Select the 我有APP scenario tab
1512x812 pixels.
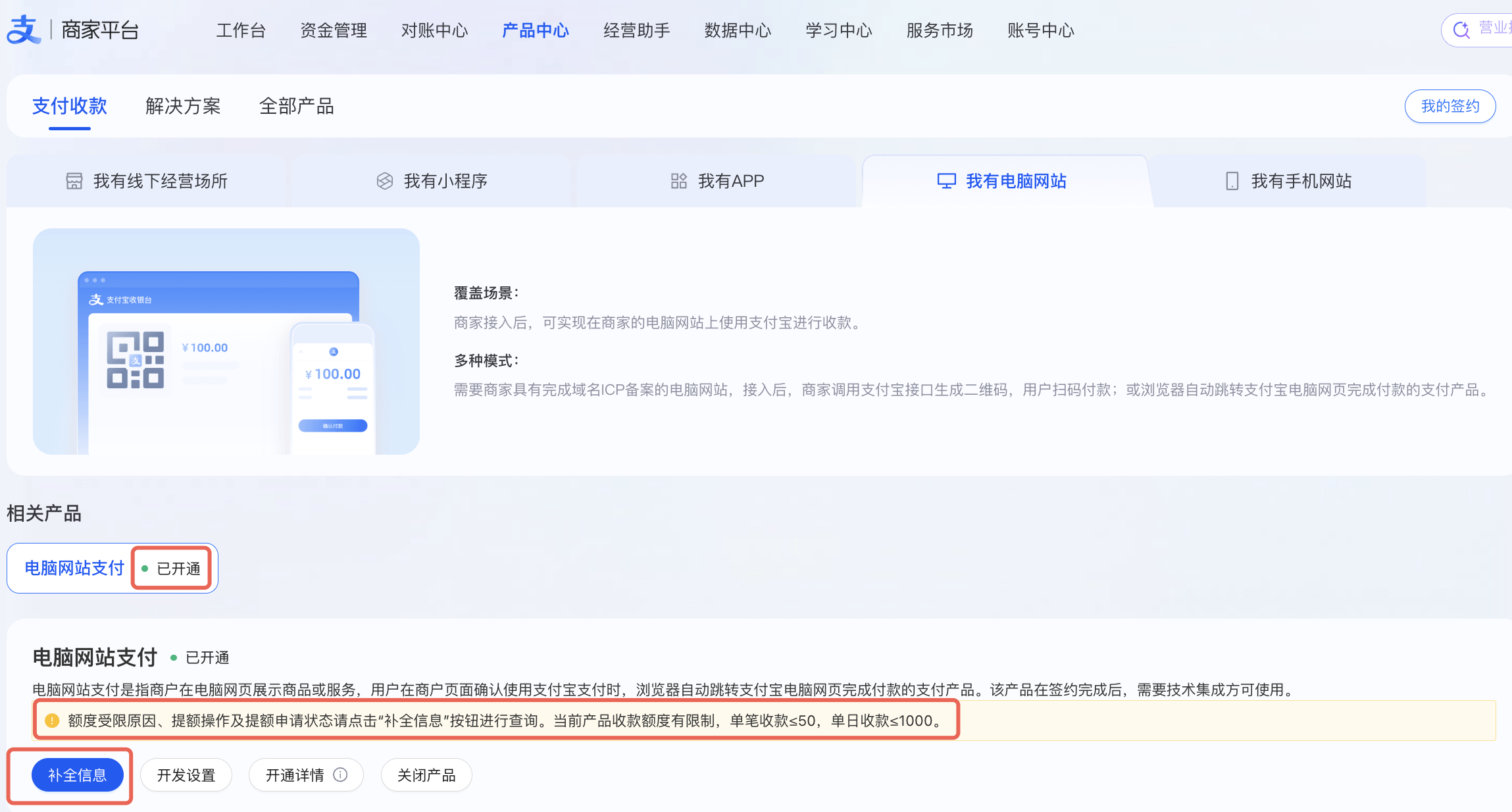(717, 181)
